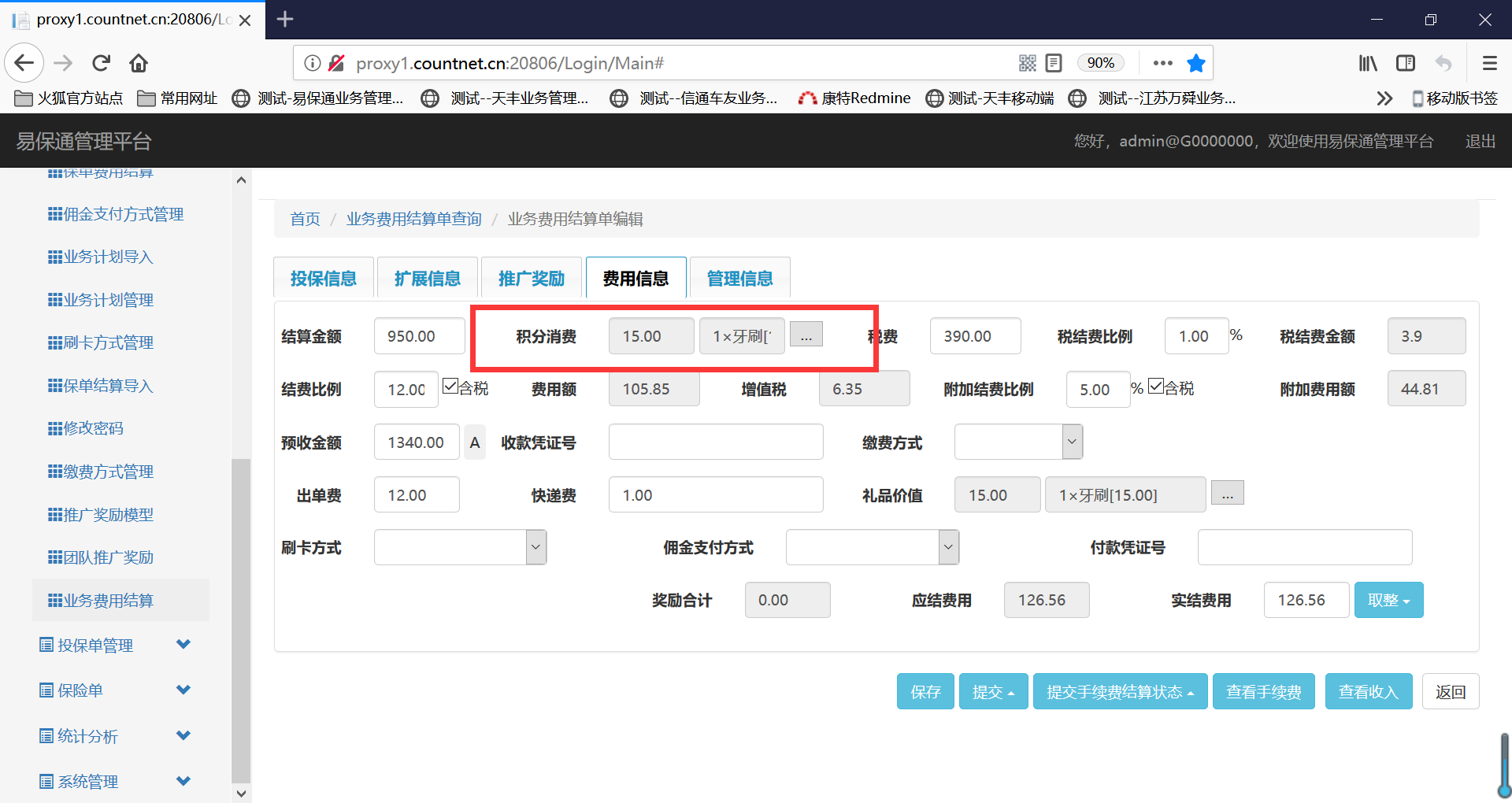Image resolution: width=1512 pixels, height=803 pixels.
Task: Switch to the 投保信息 tab
Action: point(323,278)
